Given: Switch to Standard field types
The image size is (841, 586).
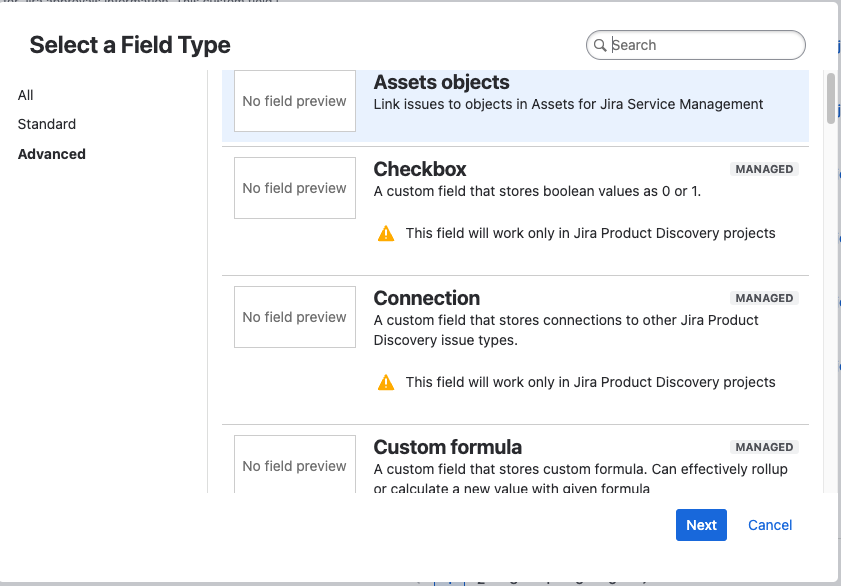Looking at the screenshot, I should pos(47,124).
